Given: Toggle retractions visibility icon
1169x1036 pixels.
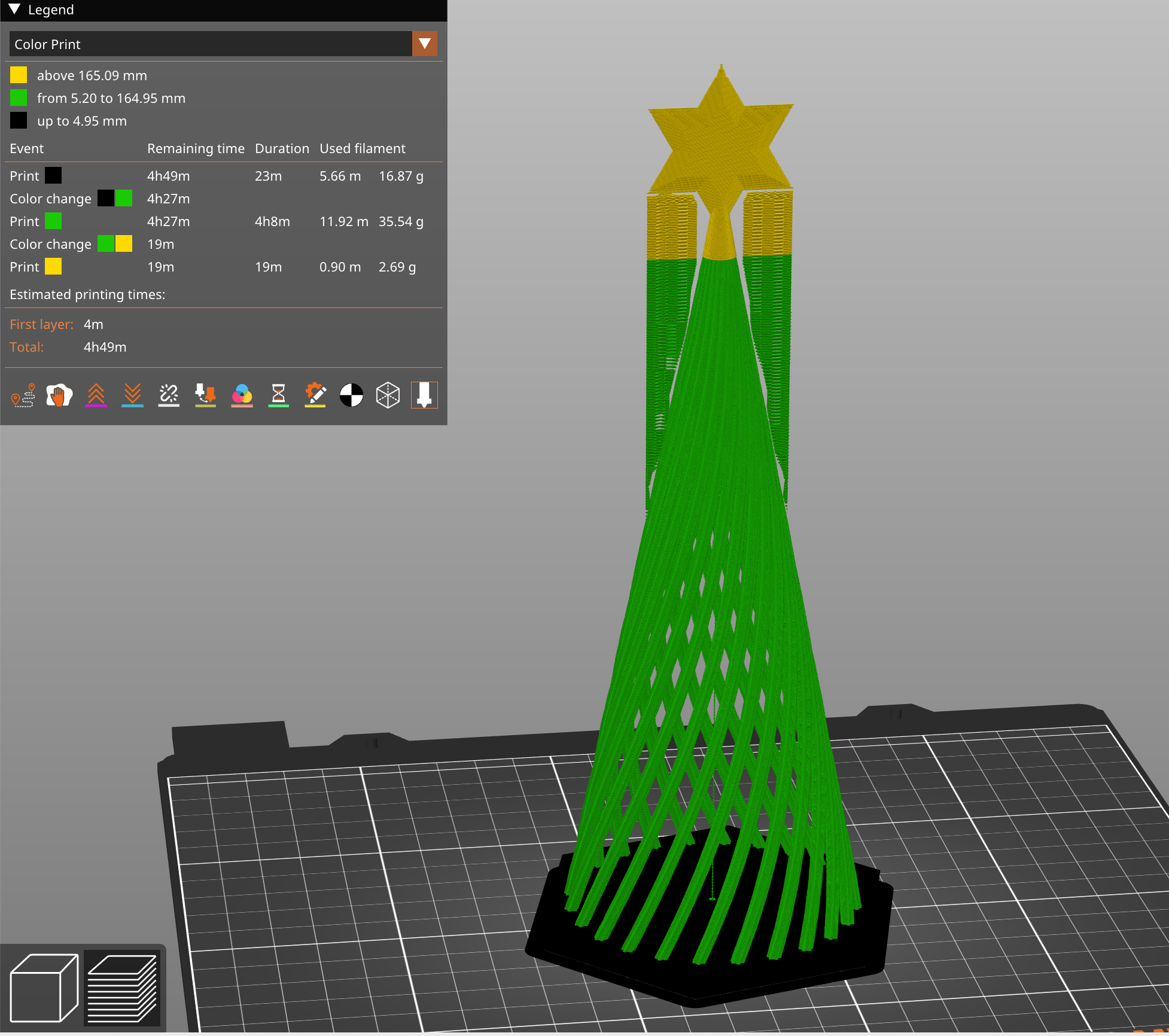Looking at the screenshot, I should click(x=96, y=395).
